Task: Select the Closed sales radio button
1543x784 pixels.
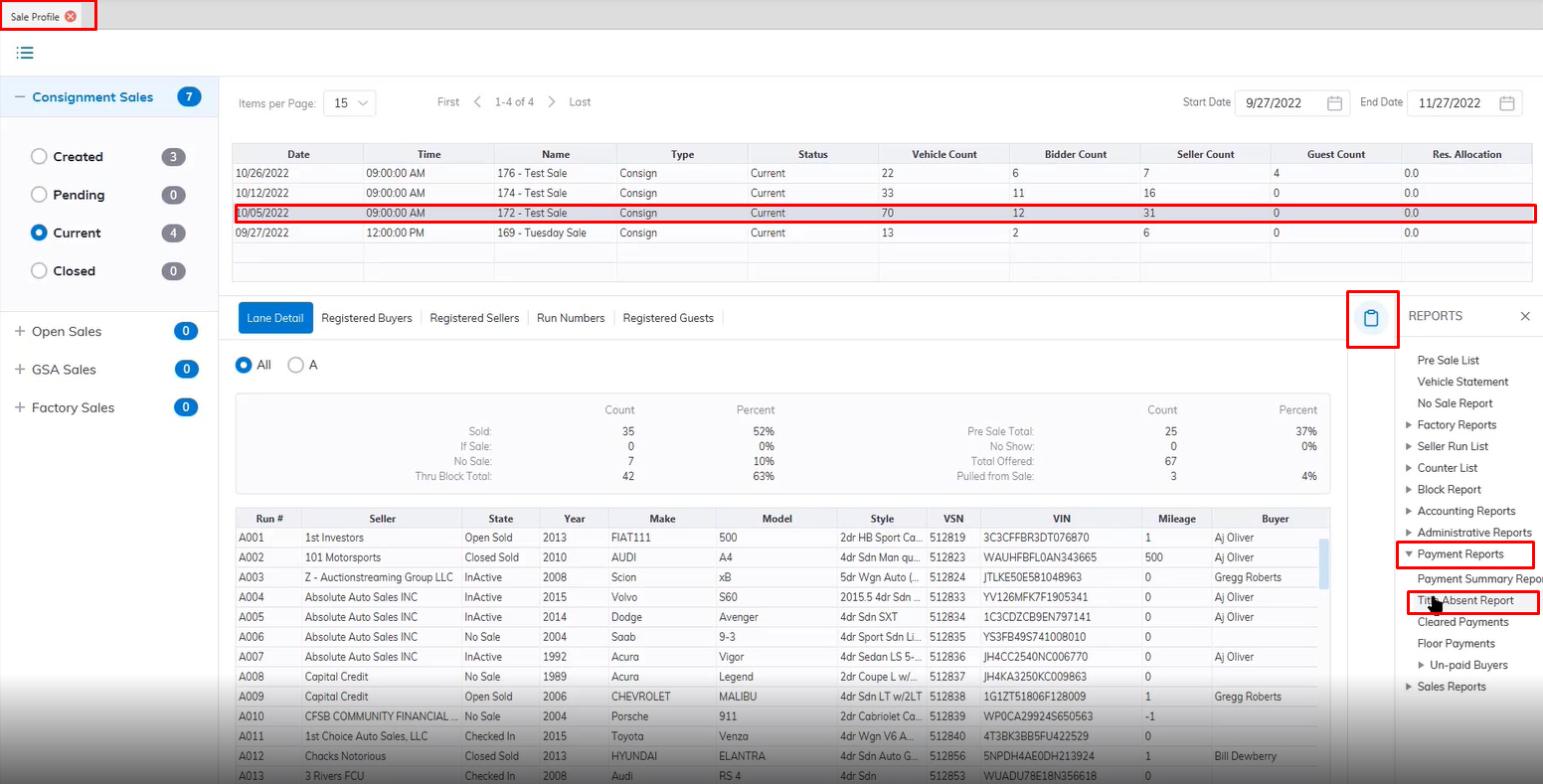Action: [39, 271]
